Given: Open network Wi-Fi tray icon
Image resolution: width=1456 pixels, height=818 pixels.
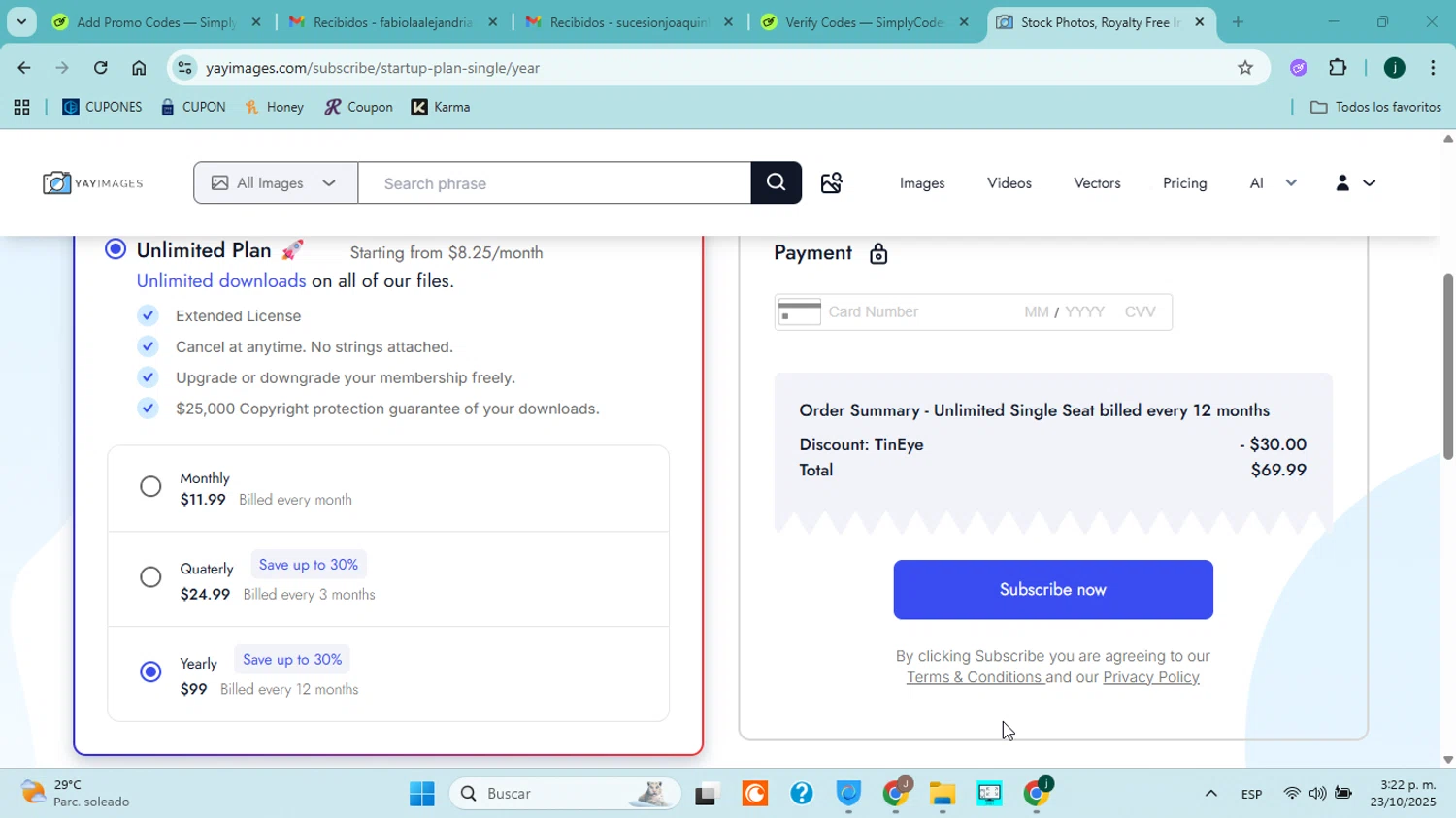Looking at the screenshot, I should pos(1292,794).
